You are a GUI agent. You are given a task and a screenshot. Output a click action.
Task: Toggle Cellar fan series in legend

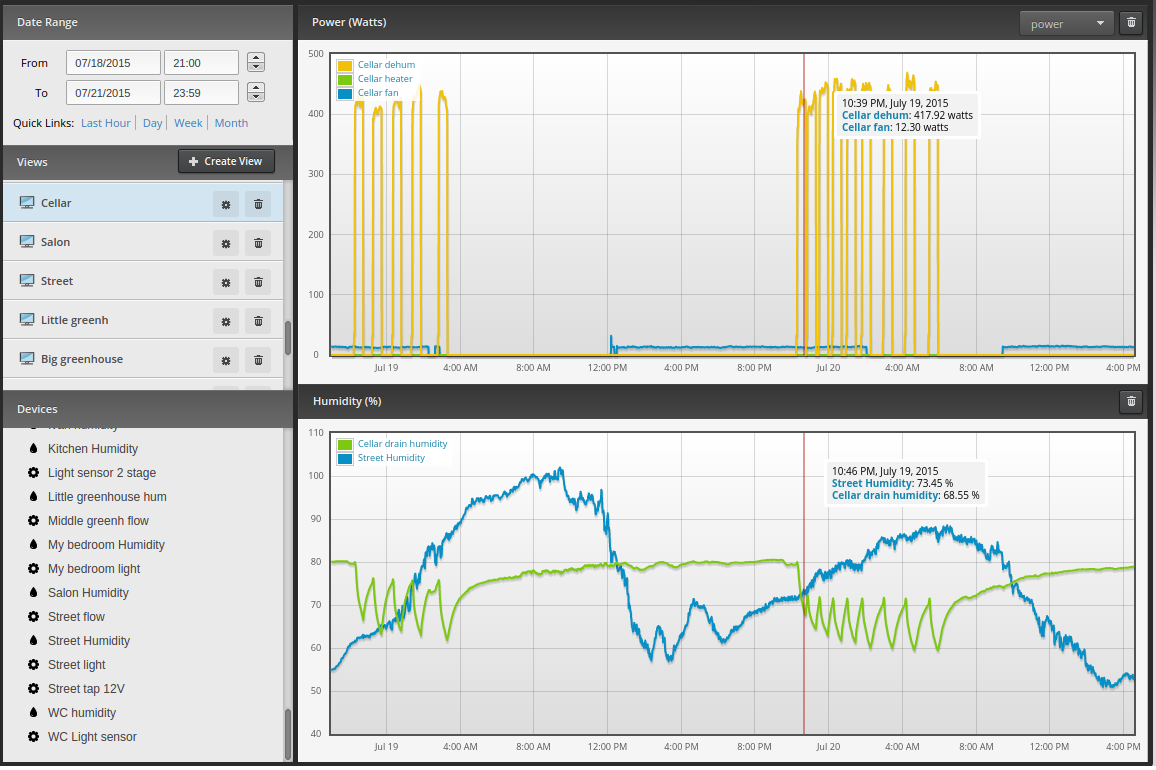[377, 93]
